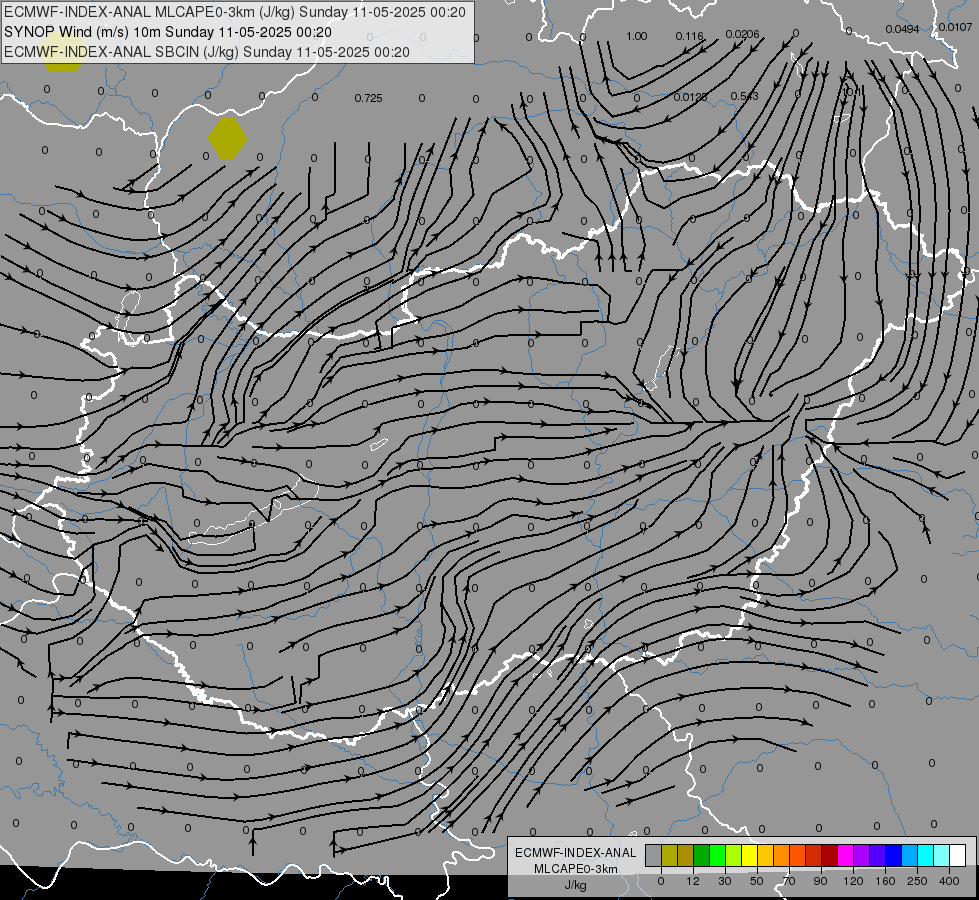Click the 0.543 value on the map
The image size is (979, 900).
click(x=744, y=96)
